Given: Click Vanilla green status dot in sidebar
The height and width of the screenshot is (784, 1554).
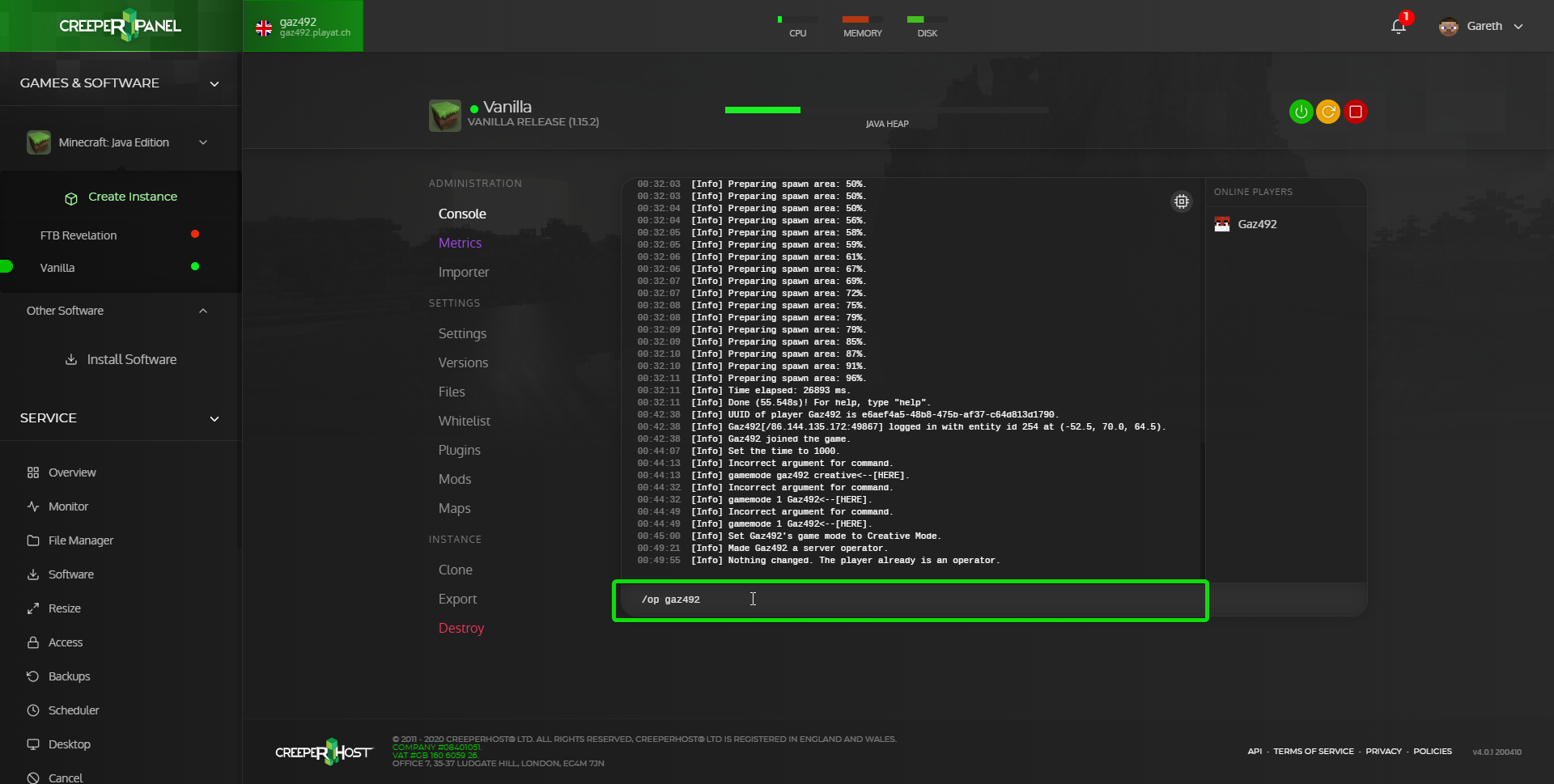Looking at the screenshot, I should coord(195,266).
